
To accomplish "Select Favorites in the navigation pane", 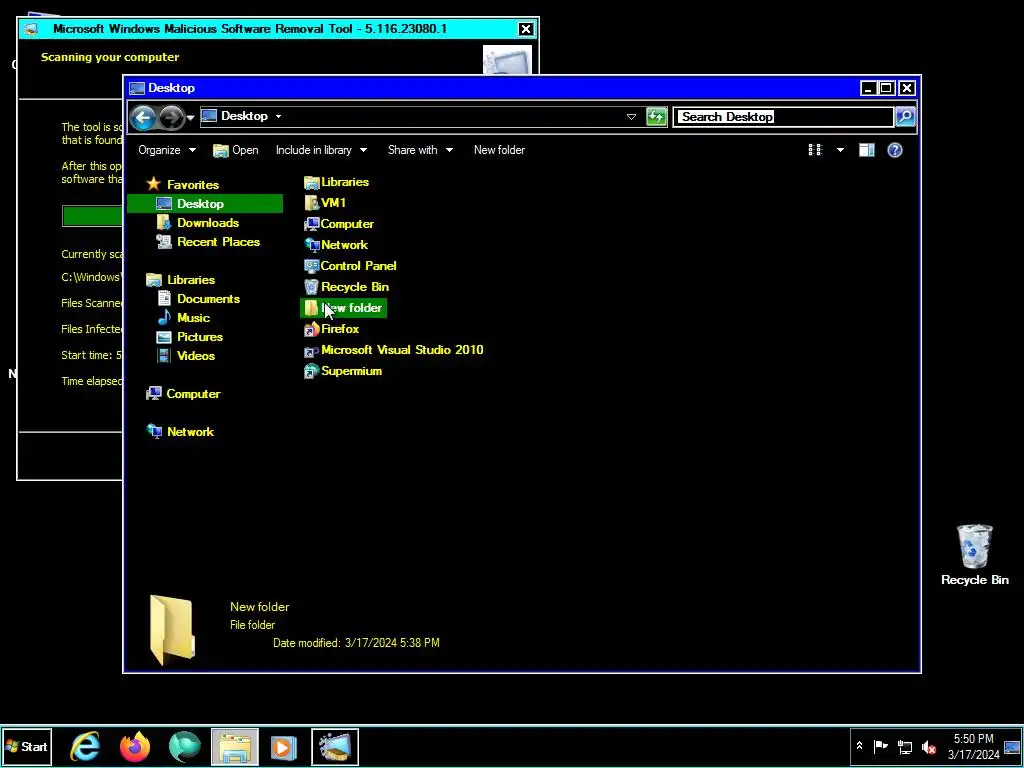I will coord(183,185).
